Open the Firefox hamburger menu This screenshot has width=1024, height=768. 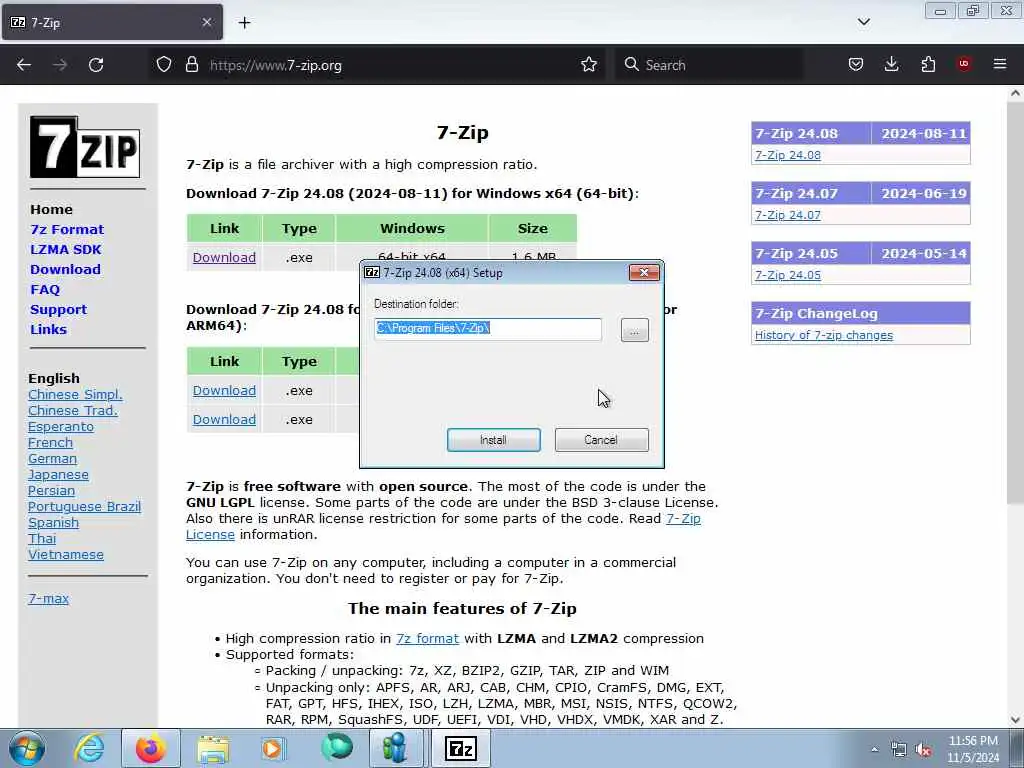click(x=1000, y=64)
